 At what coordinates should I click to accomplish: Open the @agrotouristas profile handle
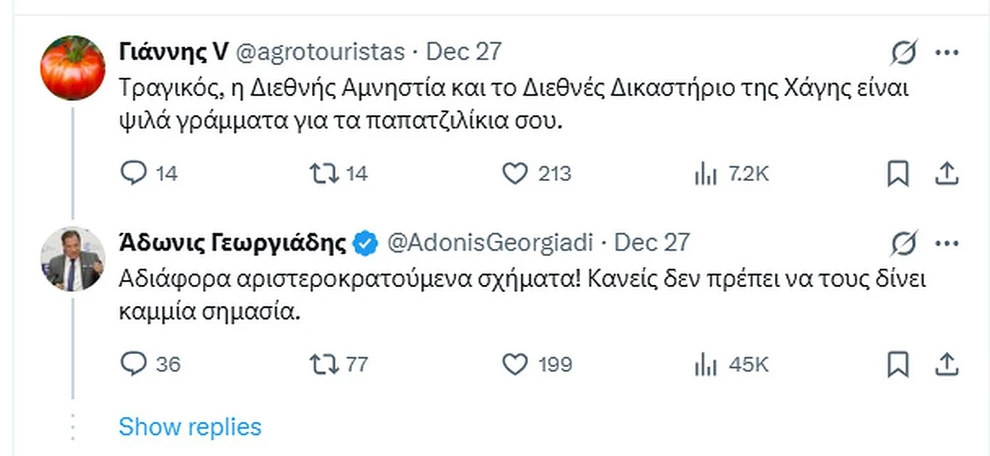(x=320, y=51)
